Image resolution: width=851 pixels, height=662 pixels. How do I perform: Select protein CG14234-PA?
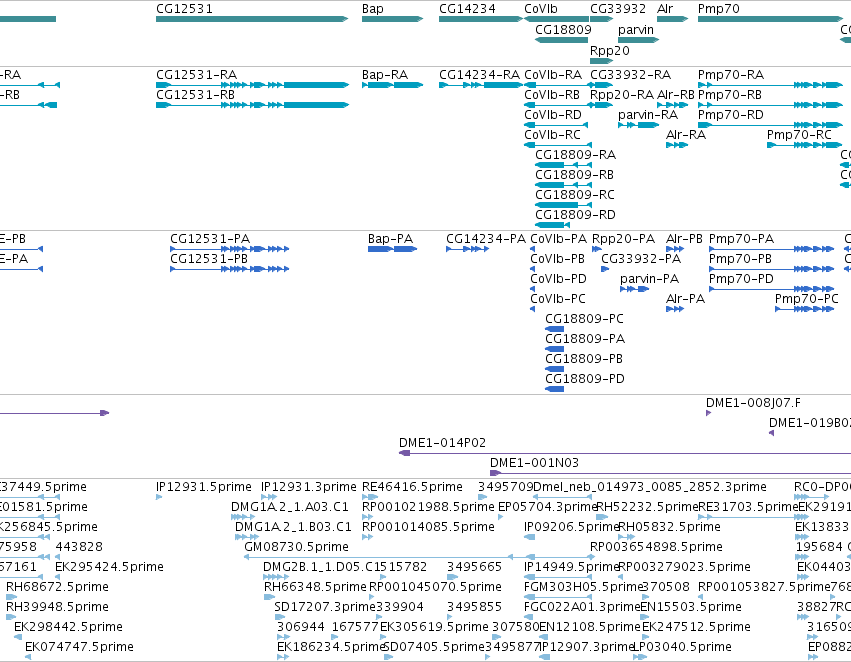[486, 239]
